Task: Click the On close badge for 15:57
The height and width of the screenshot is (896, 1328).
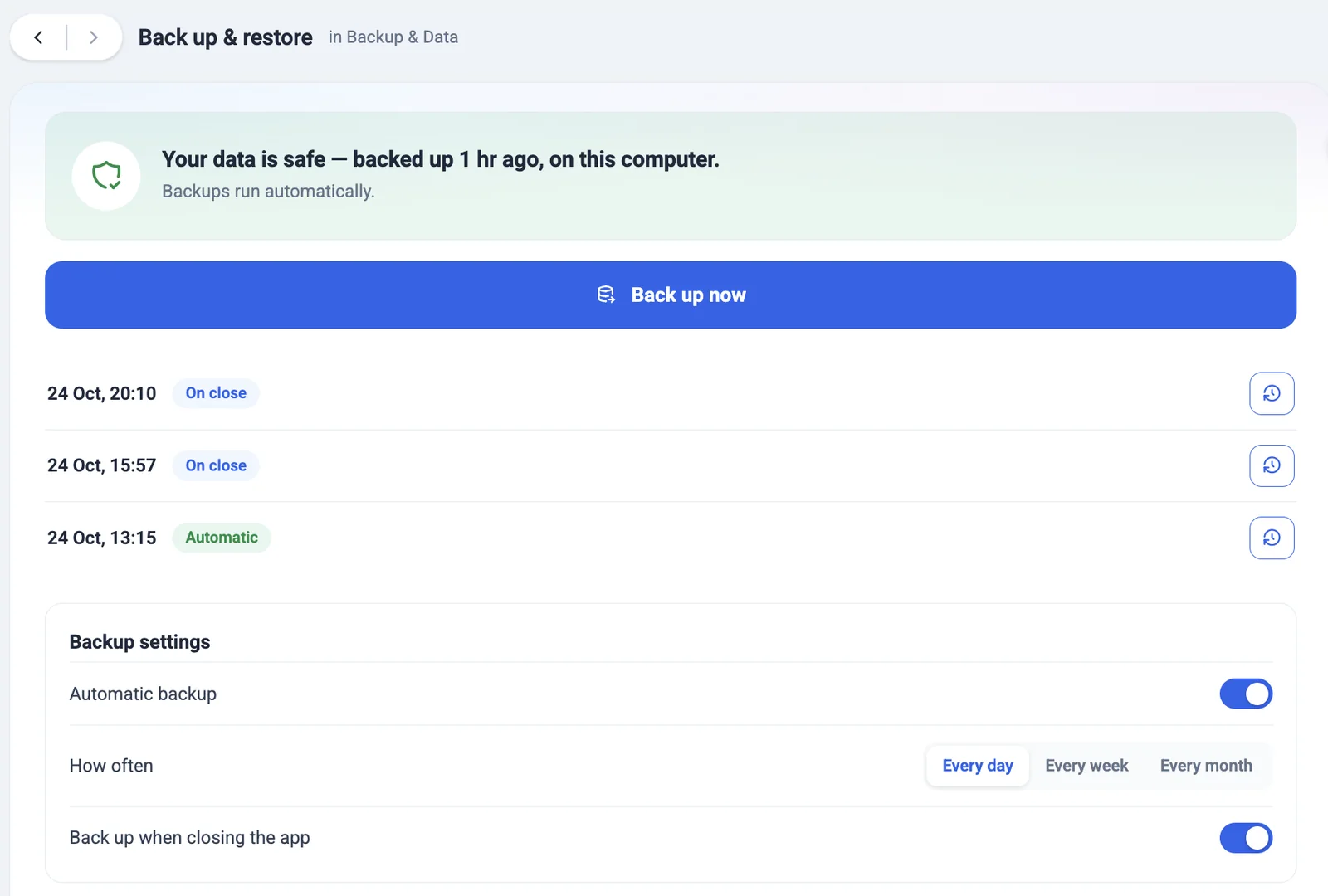Action: [216, 465]
